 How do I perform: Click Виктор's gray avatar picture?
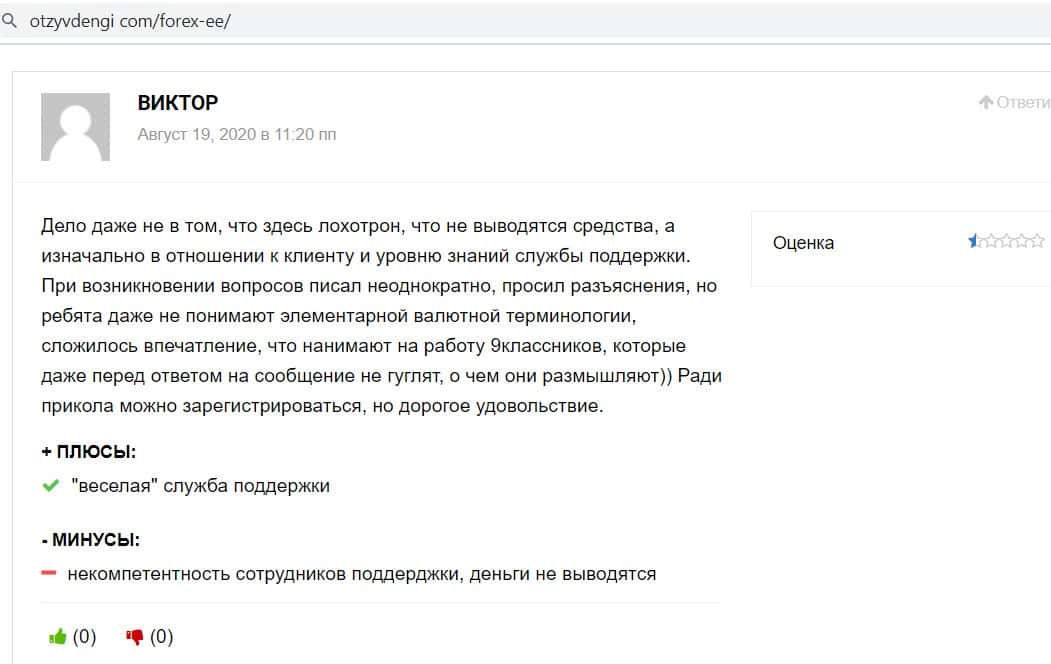click(x=75, y=127)
